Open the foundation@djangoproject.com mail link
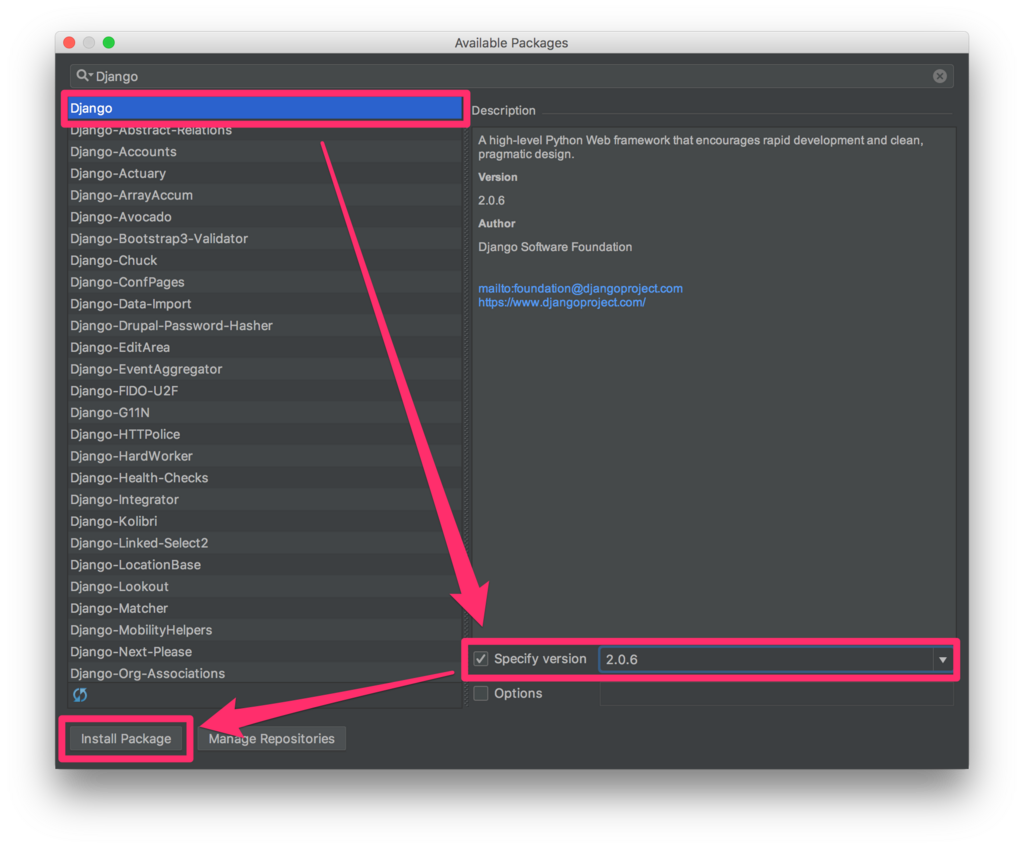Image resolution: width=1024 pixels, height=848 pixels. point(580,288)
